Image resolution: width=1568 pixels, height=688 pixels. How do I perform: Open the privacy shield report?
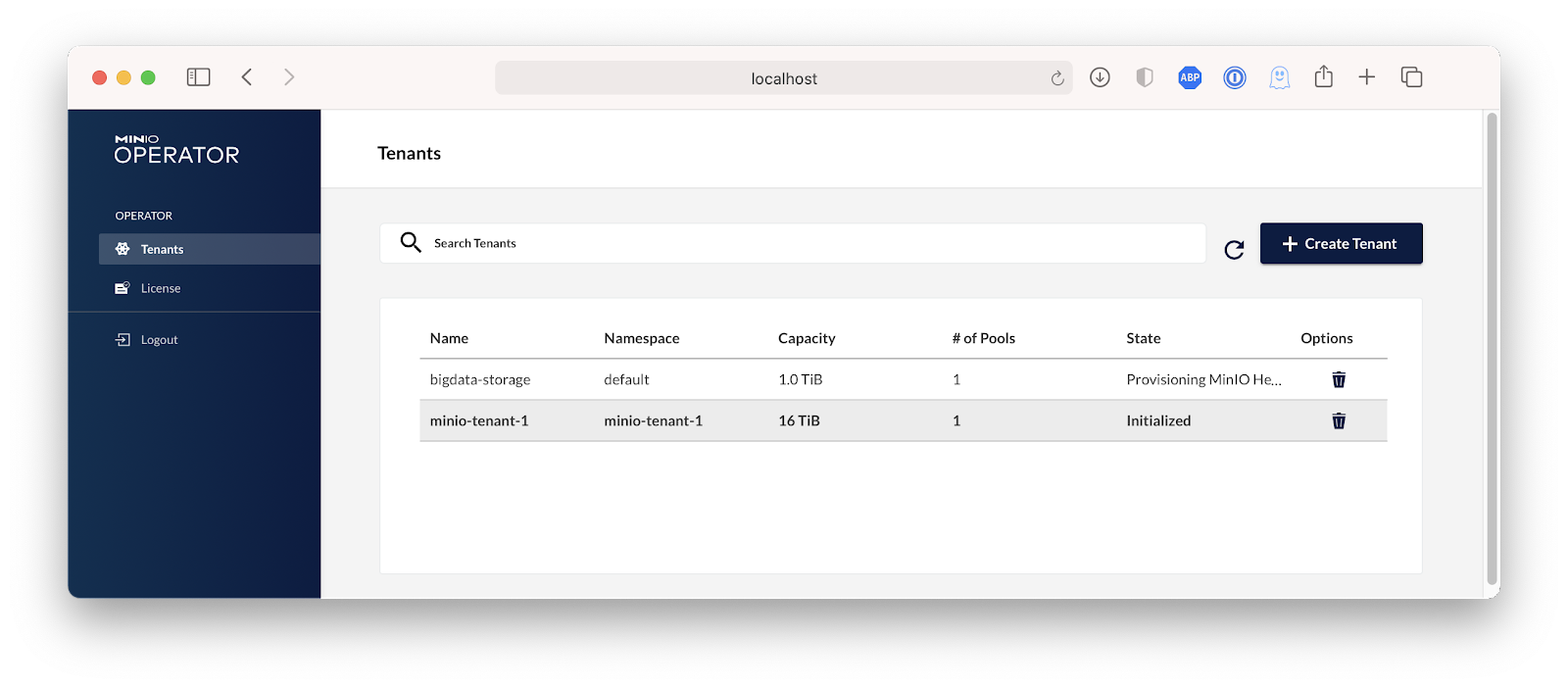click(x=1144, y=77)
